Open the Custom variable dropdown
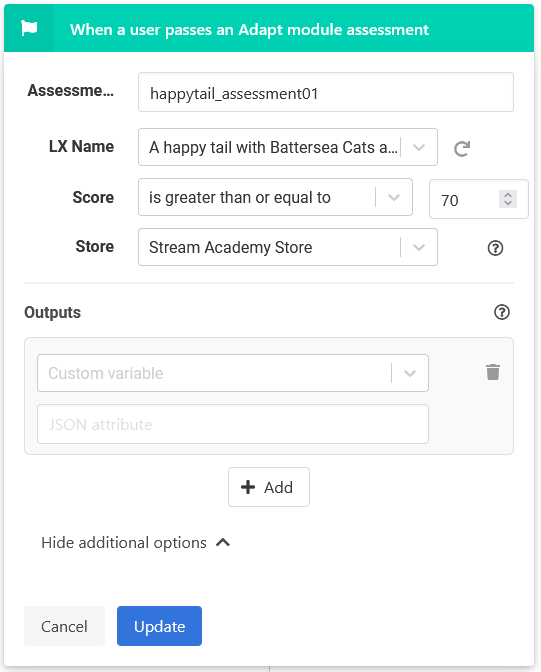The width and height of the screenshot is (541, 672). [x=410, y=373]
